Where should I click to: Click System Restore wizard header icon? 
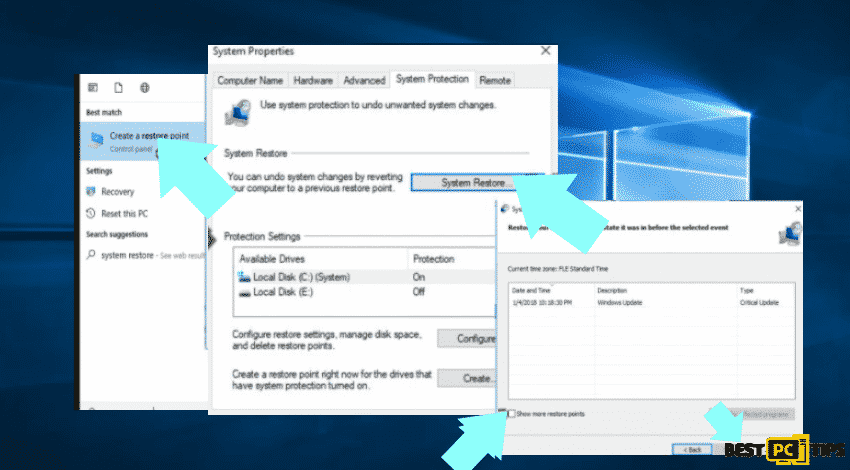(x=790, y=233)
